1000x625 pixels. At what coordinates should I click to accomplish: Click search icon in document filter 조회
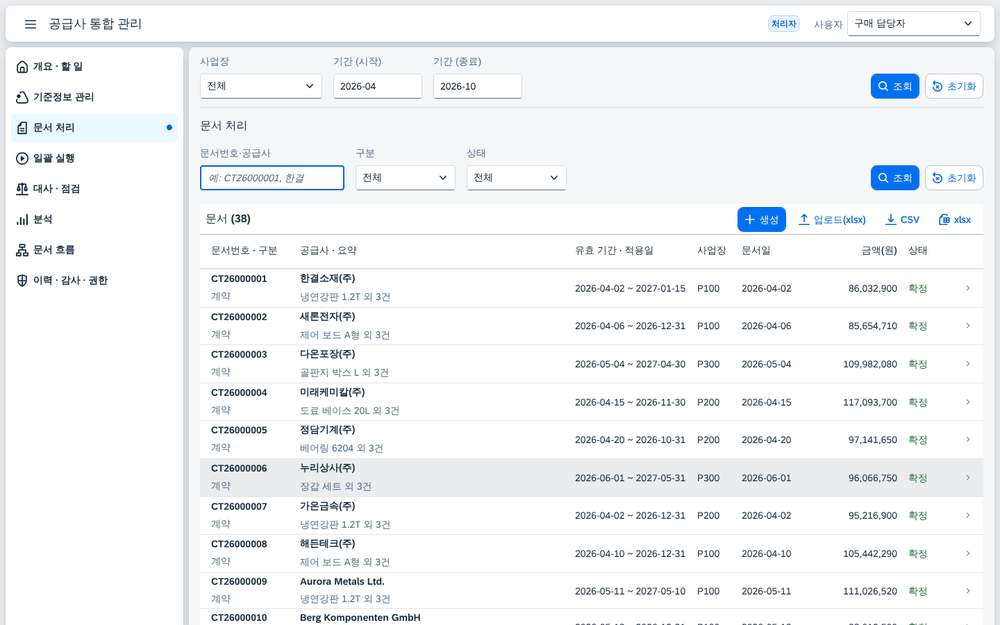tap(883, 178)
